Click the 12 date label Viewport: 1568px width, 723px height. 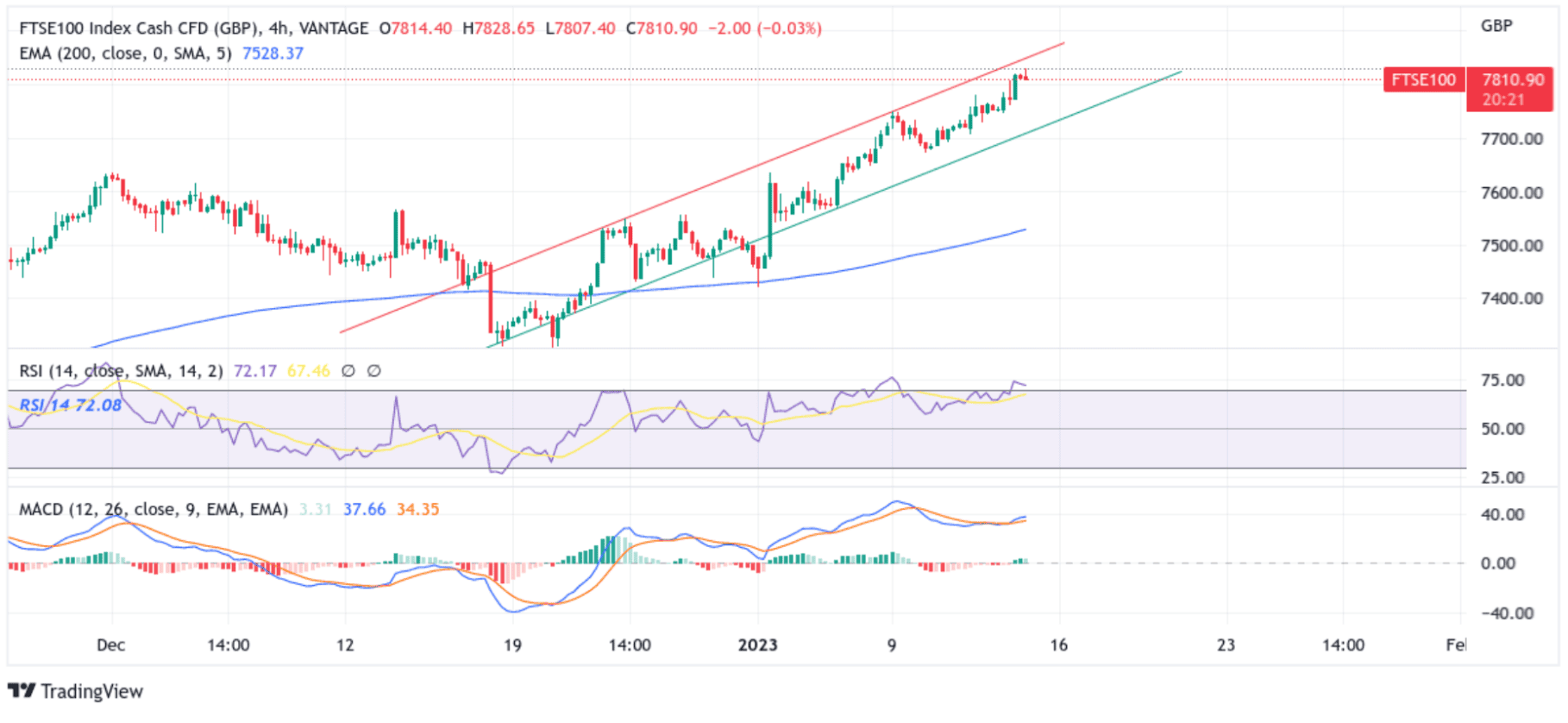point(345,645)
